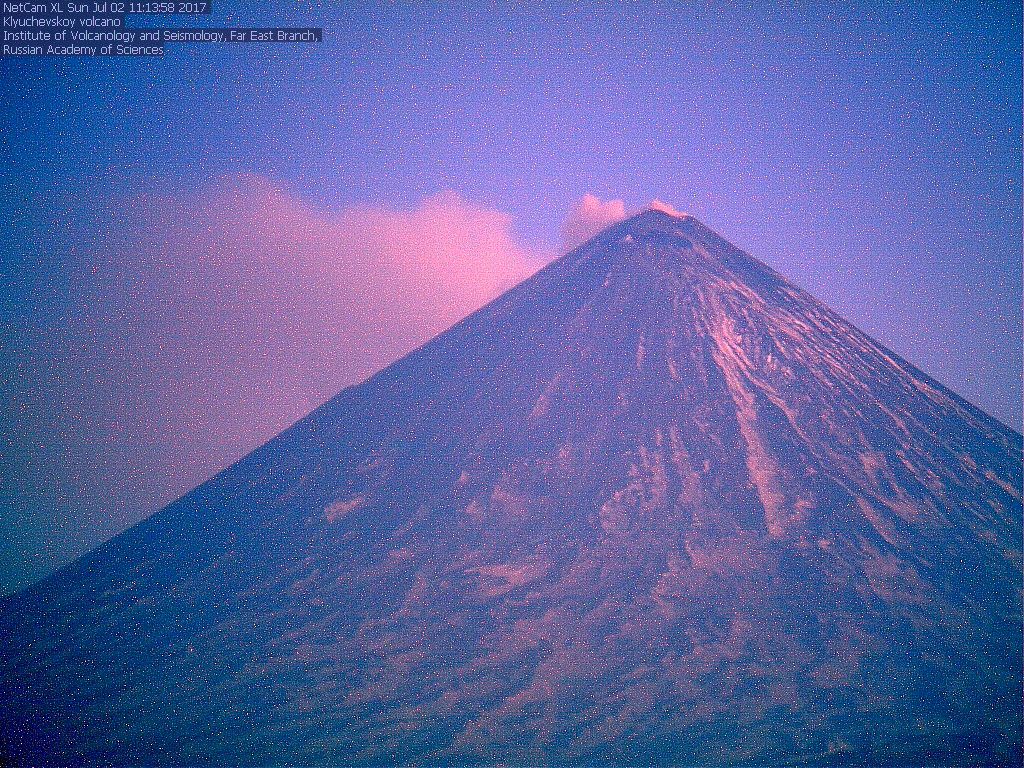Click the "Russian Academy of Sciences" text
Image resolution: width=1024 pixels, height=768 pixels.
pos(83,50)
